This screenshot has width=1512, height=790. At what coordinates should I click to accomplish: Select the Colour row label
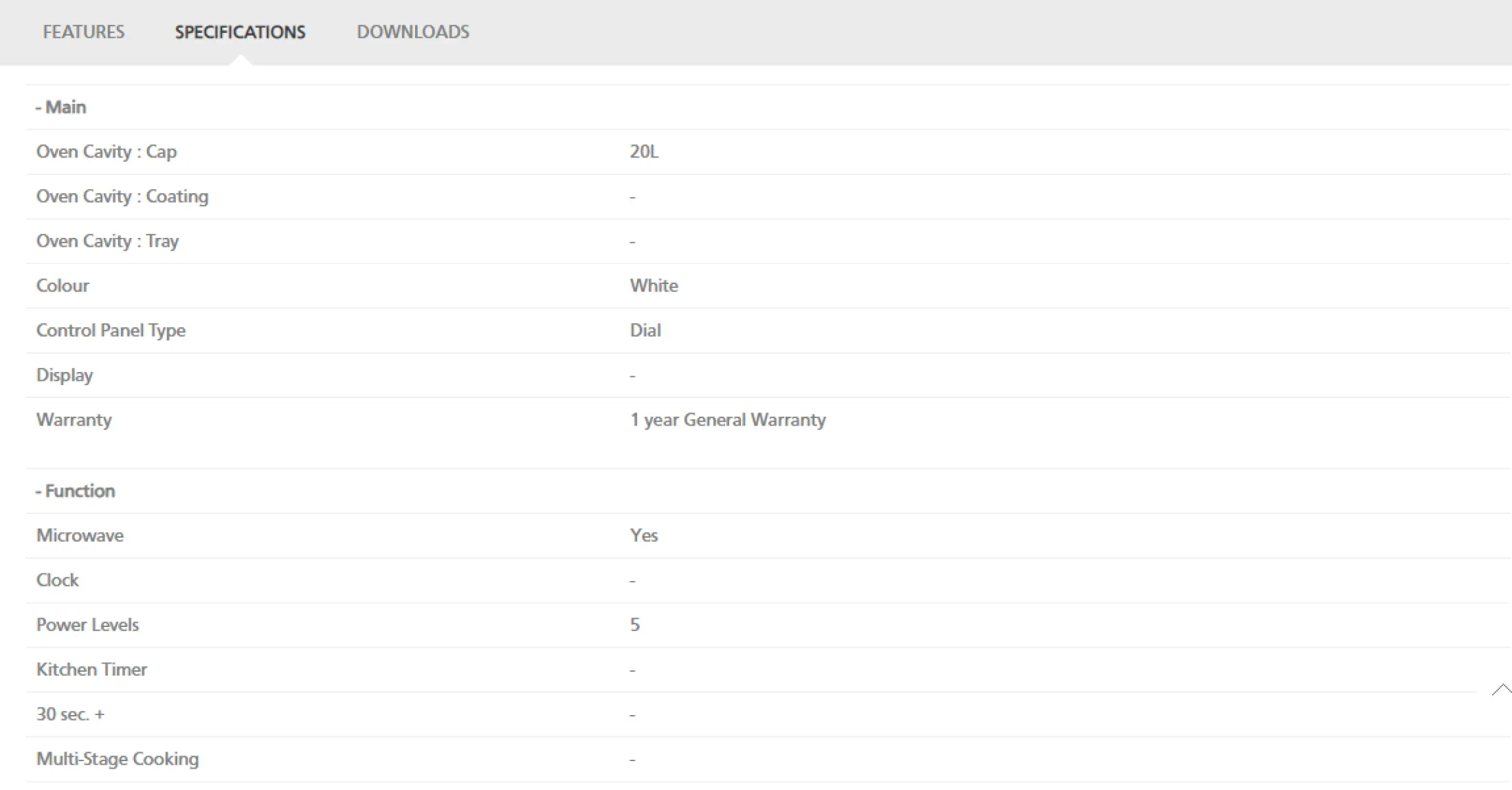pos(63,285)
